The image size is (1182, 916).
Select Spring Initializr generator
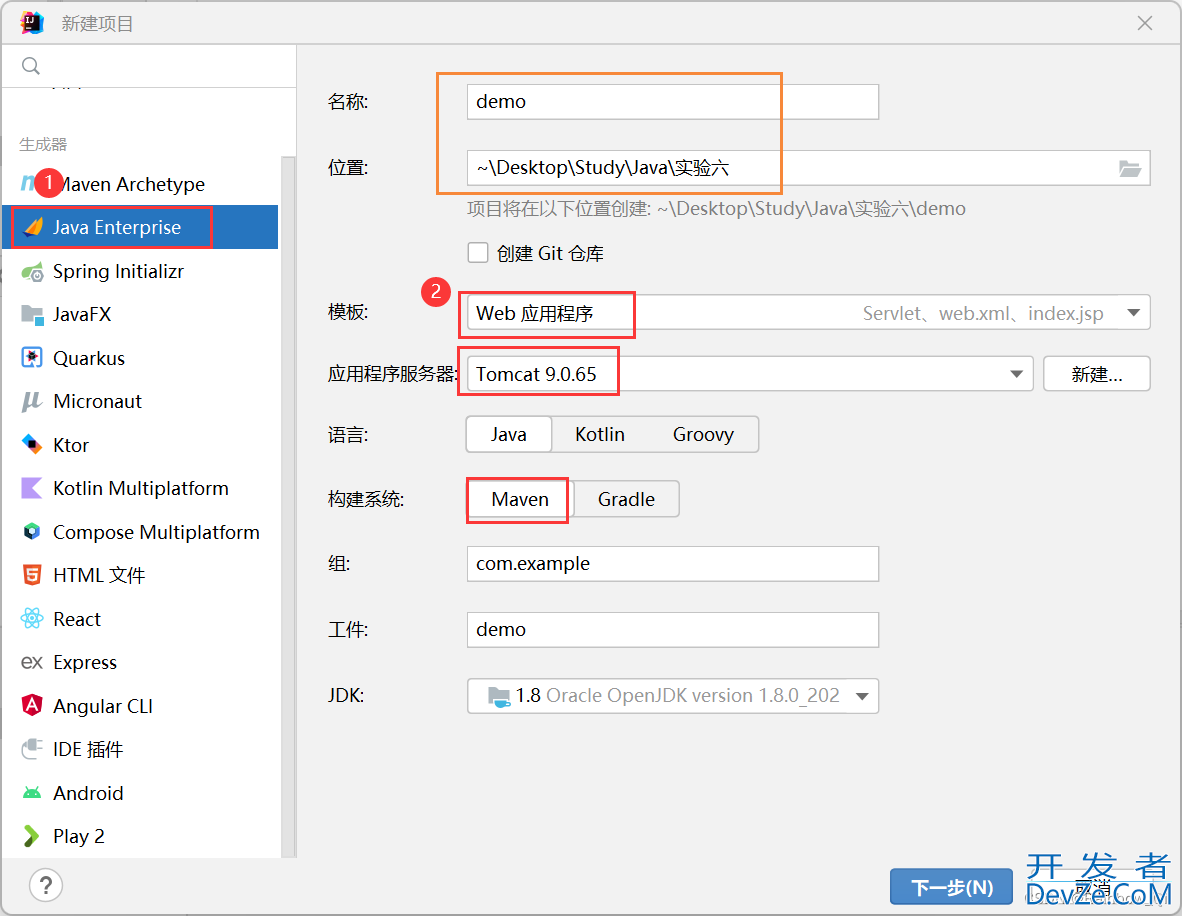[x=140, y=271]
